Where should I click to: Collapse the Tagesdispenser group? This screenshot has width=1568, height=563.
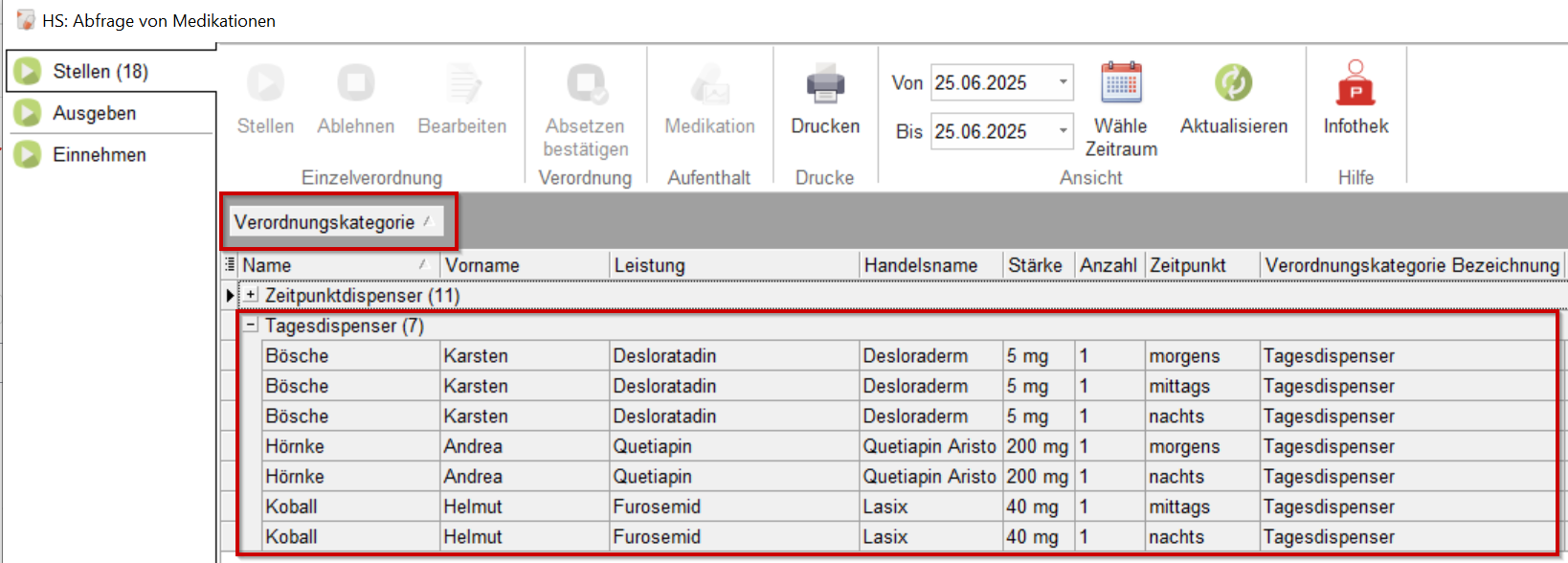tap(251, 326)
